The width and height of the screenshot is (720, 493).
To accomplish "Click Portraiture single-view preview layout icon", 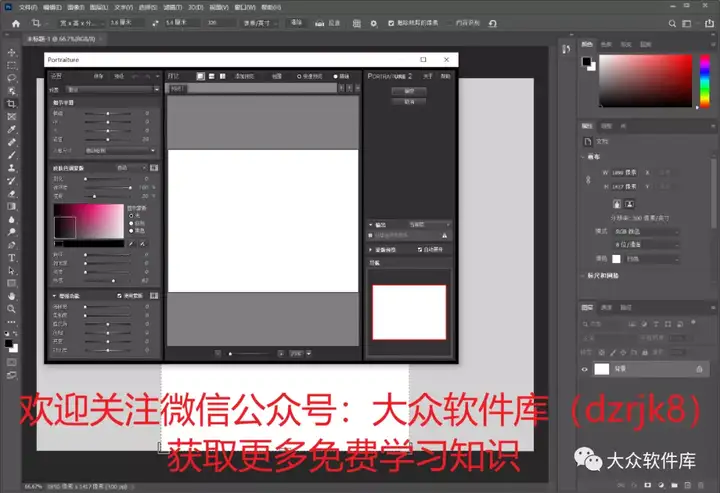I will coord(201,76).
